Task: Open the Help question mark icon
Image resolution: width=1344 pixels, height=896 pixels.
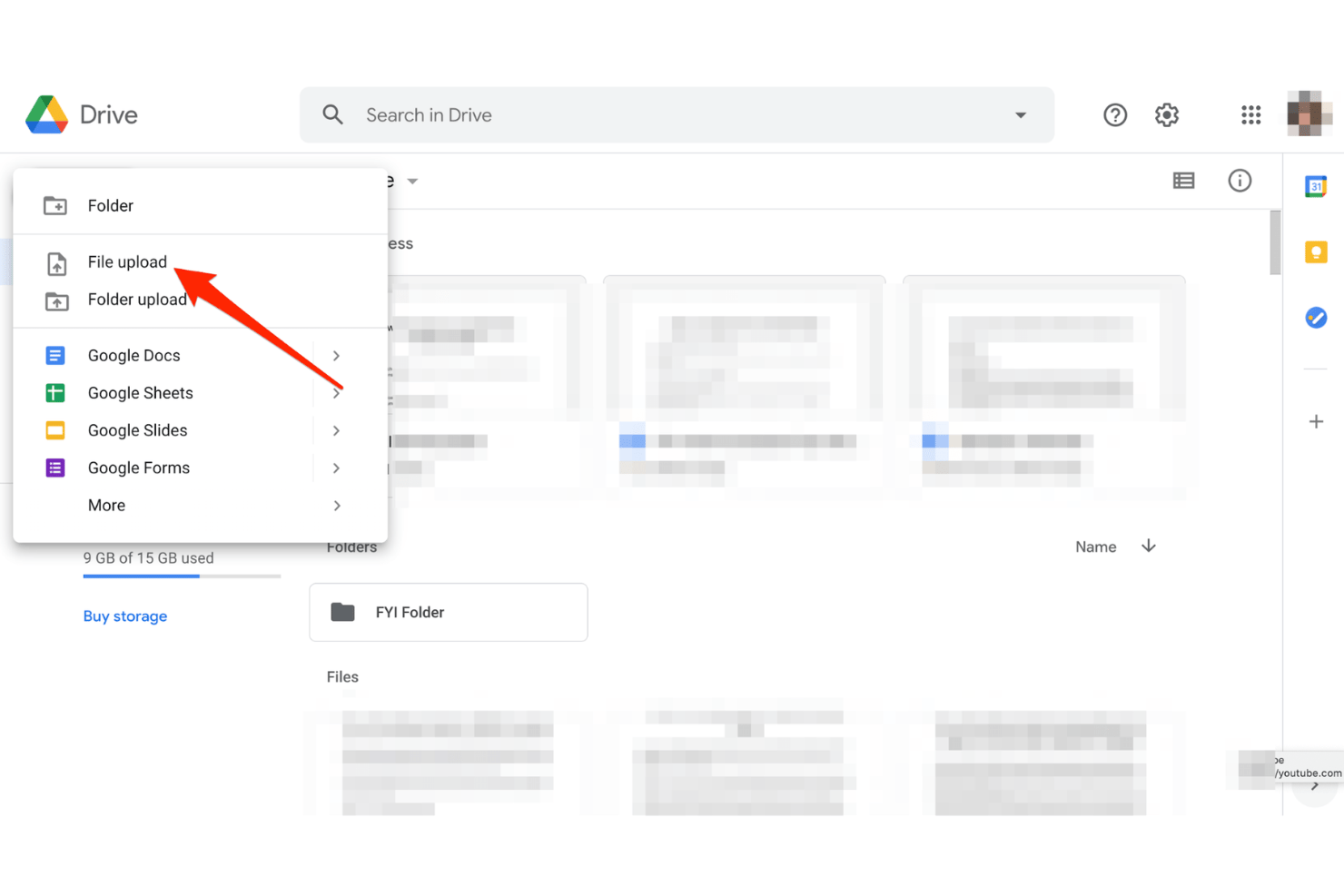Action: (x=1115, y=114)
